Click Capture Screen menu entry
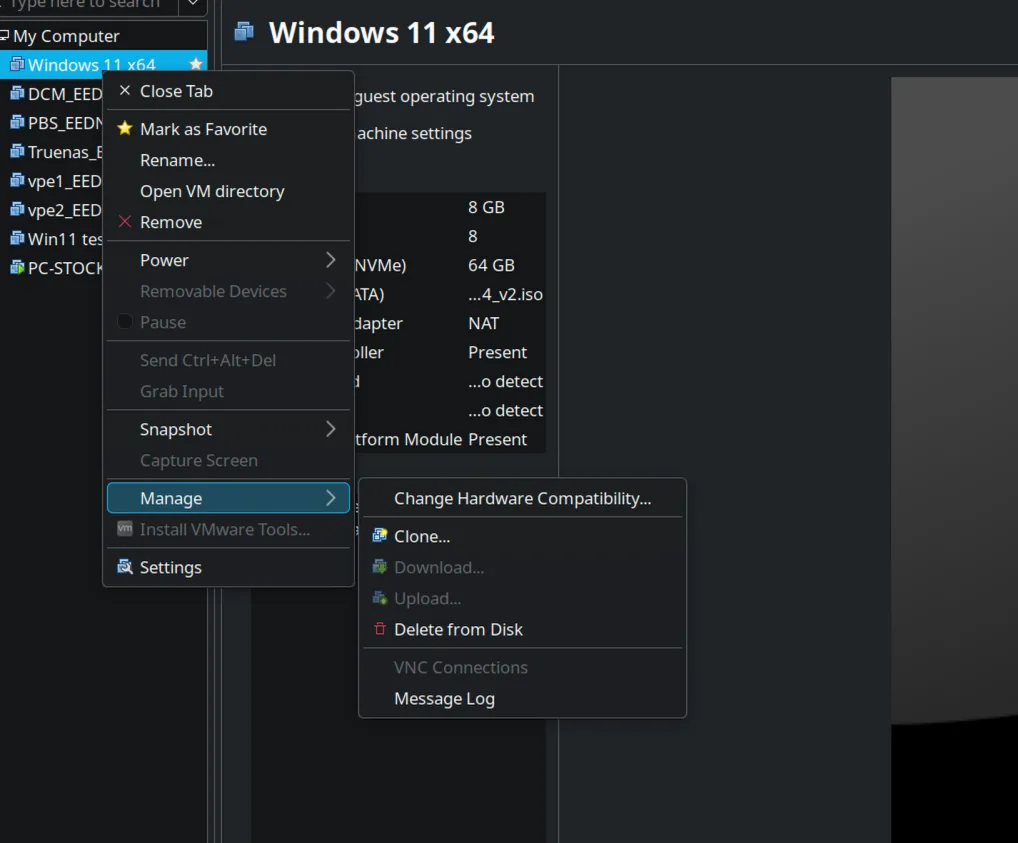Screen dimensions: 1018x843 (229, 460)
